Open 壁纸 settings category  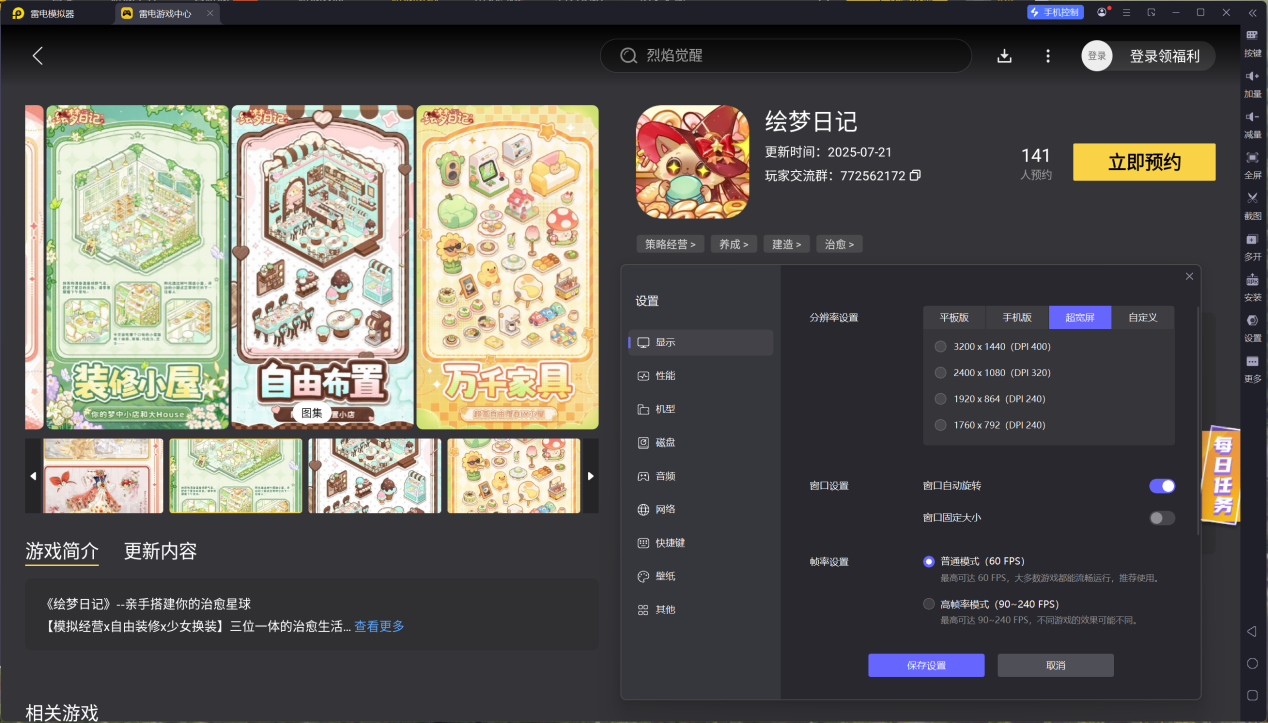701,576
